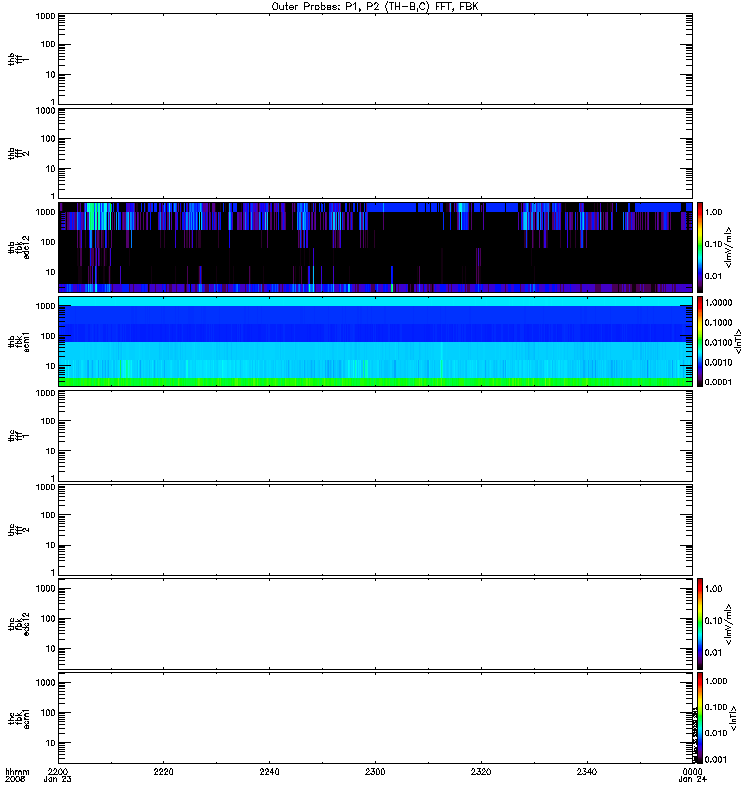750x800 pixels.
Task: Click the '0.0010' value on thb scm1 color bar
Action: click(718, 362)
